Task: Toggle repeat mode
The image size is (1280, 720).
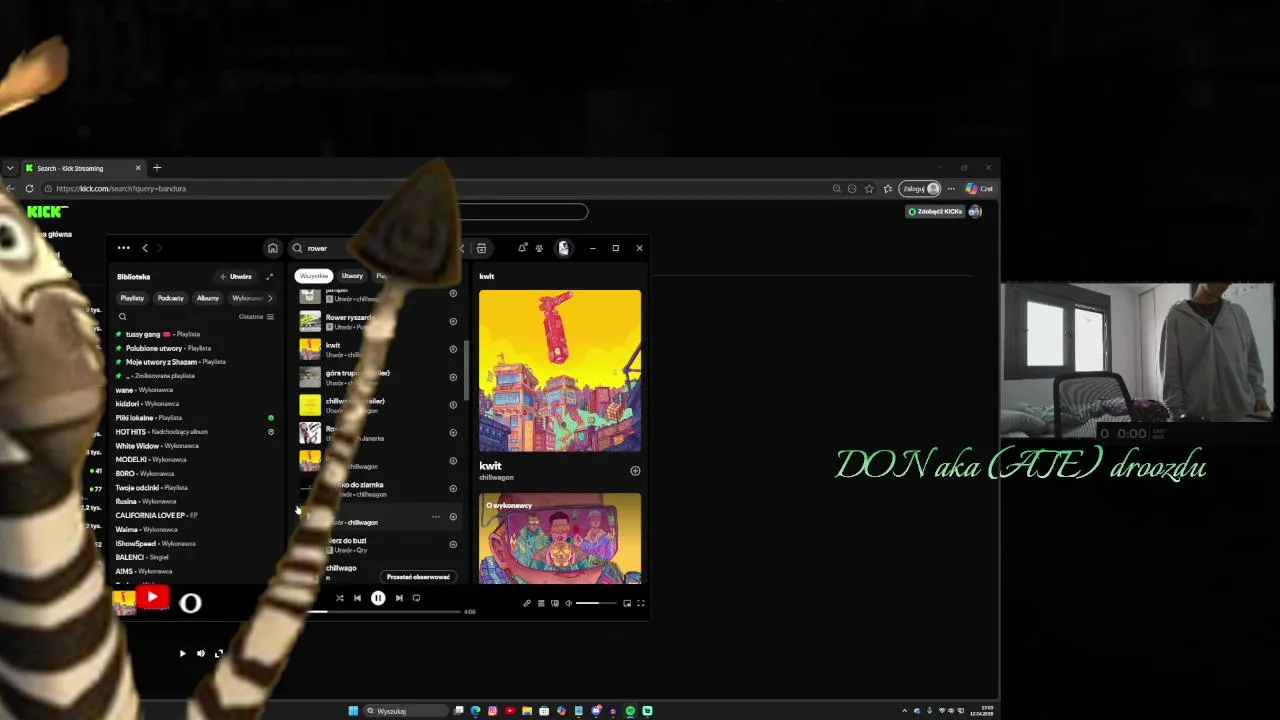Action: [x=417, y=598]
